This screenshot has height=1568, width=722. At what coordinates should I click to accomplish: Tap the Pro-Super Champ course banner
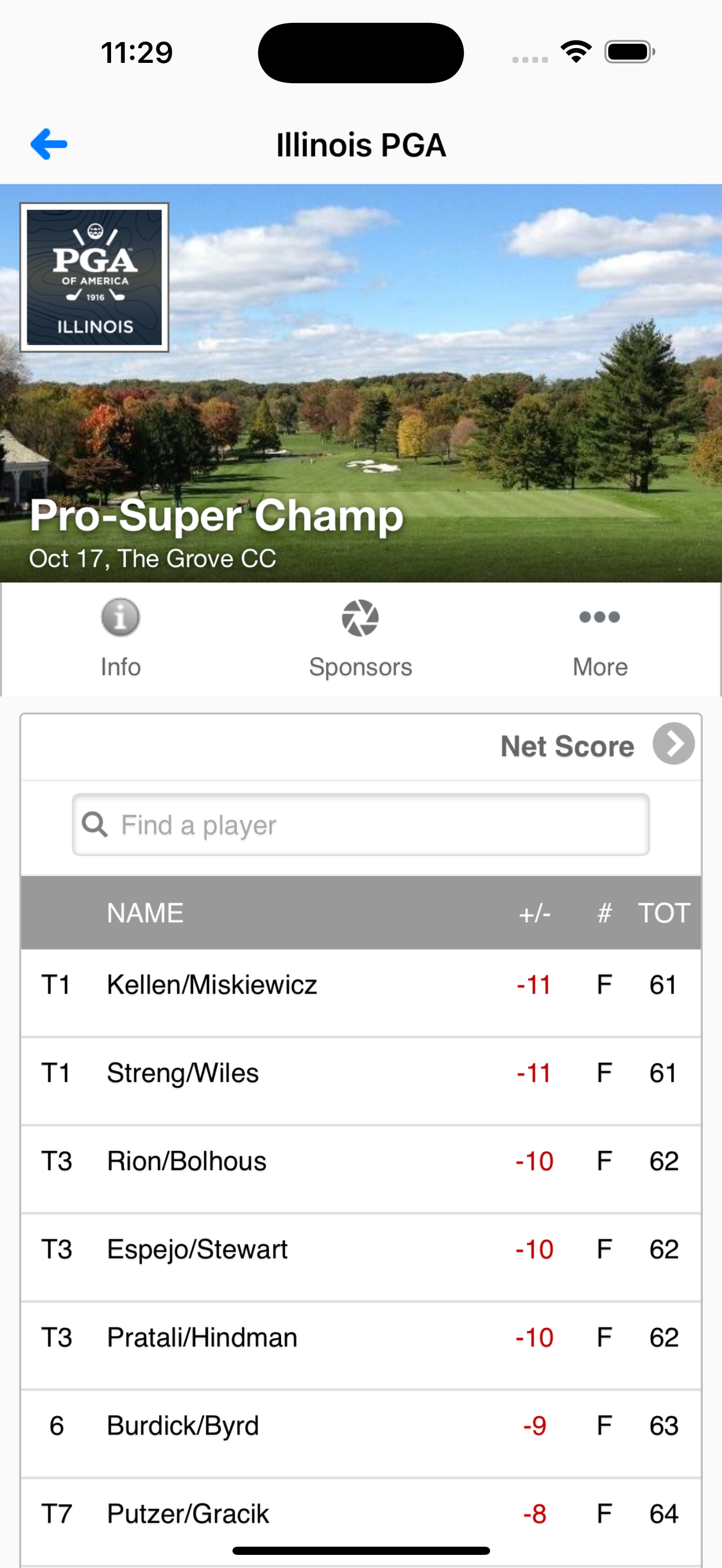tap(360, 383)
